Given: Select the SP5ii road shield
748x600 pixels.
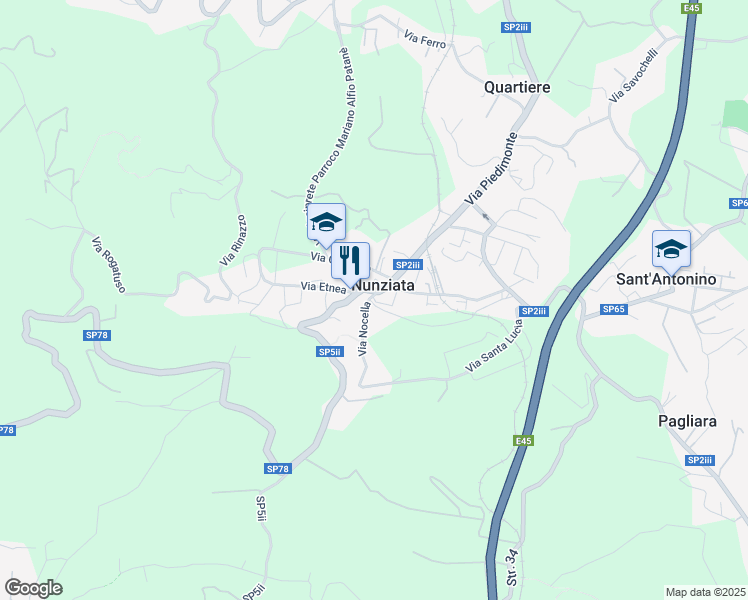Looking at the screenshot, I should [330, 352].
